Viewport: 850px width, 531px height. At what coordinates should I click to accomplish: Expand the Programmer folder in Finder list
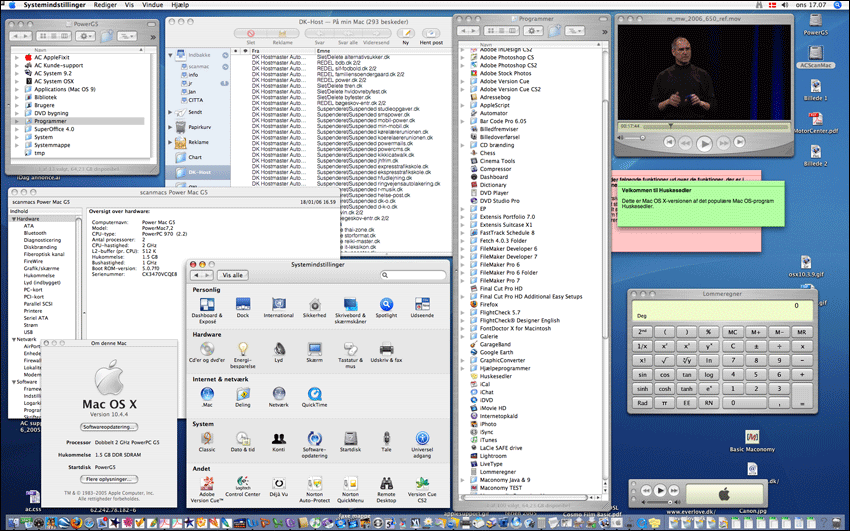(x=17, y=121)
